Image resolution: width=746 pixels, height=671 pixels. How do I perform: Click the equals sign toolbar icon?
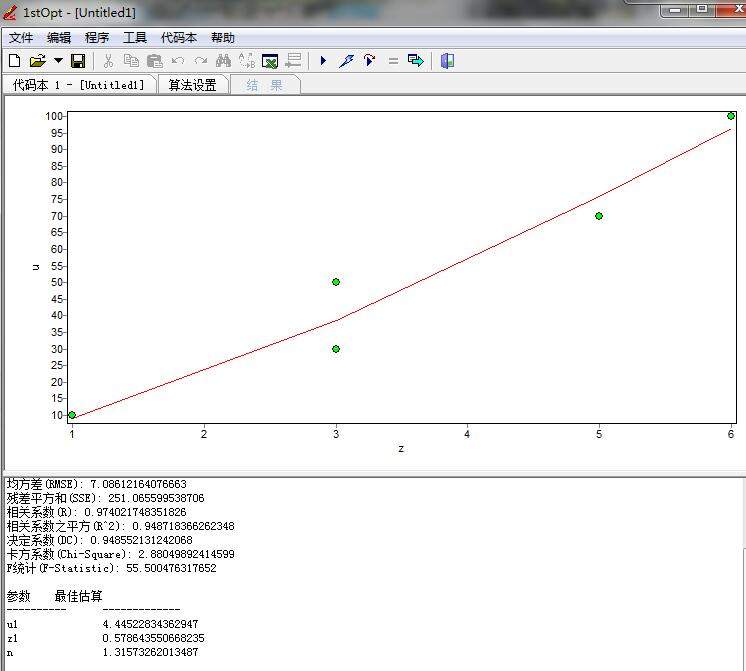click(393, 61)
